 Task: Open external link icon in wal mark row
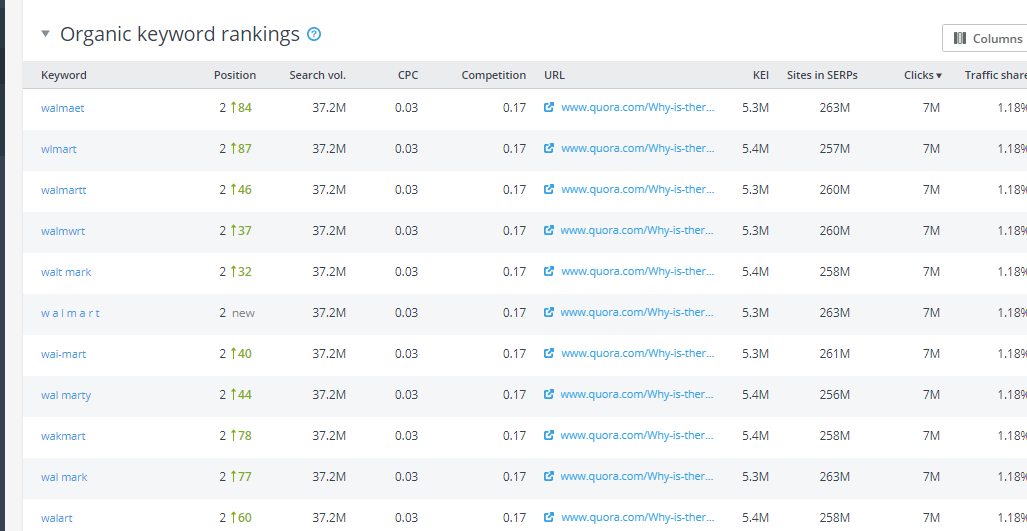pyautogui.click(x=549, y=476)
